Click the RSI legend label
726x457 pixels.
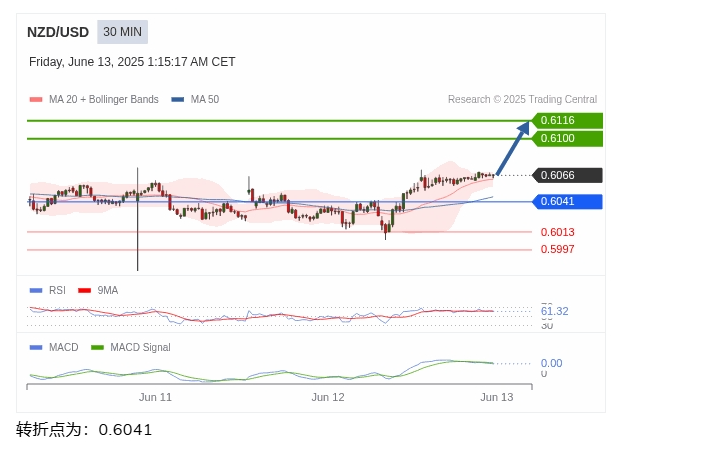pos(57,290)
